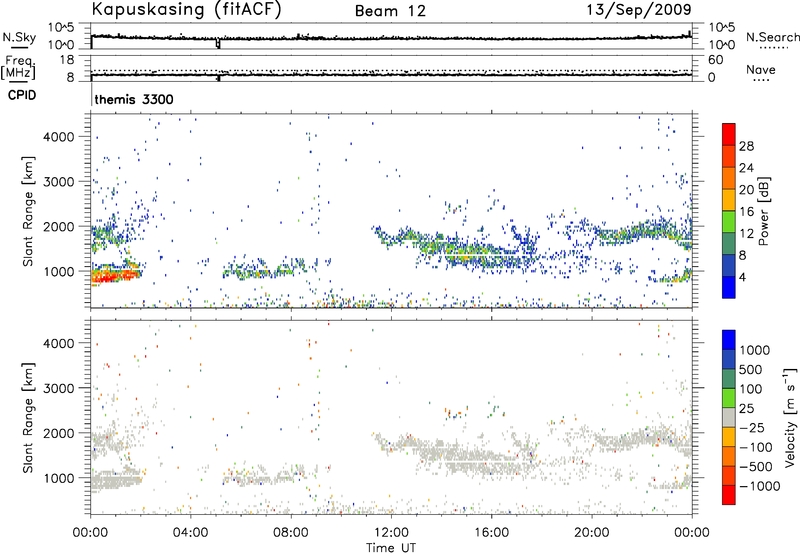
Task: Click the '20:00' time axis tick label
Action: [592, 533]
